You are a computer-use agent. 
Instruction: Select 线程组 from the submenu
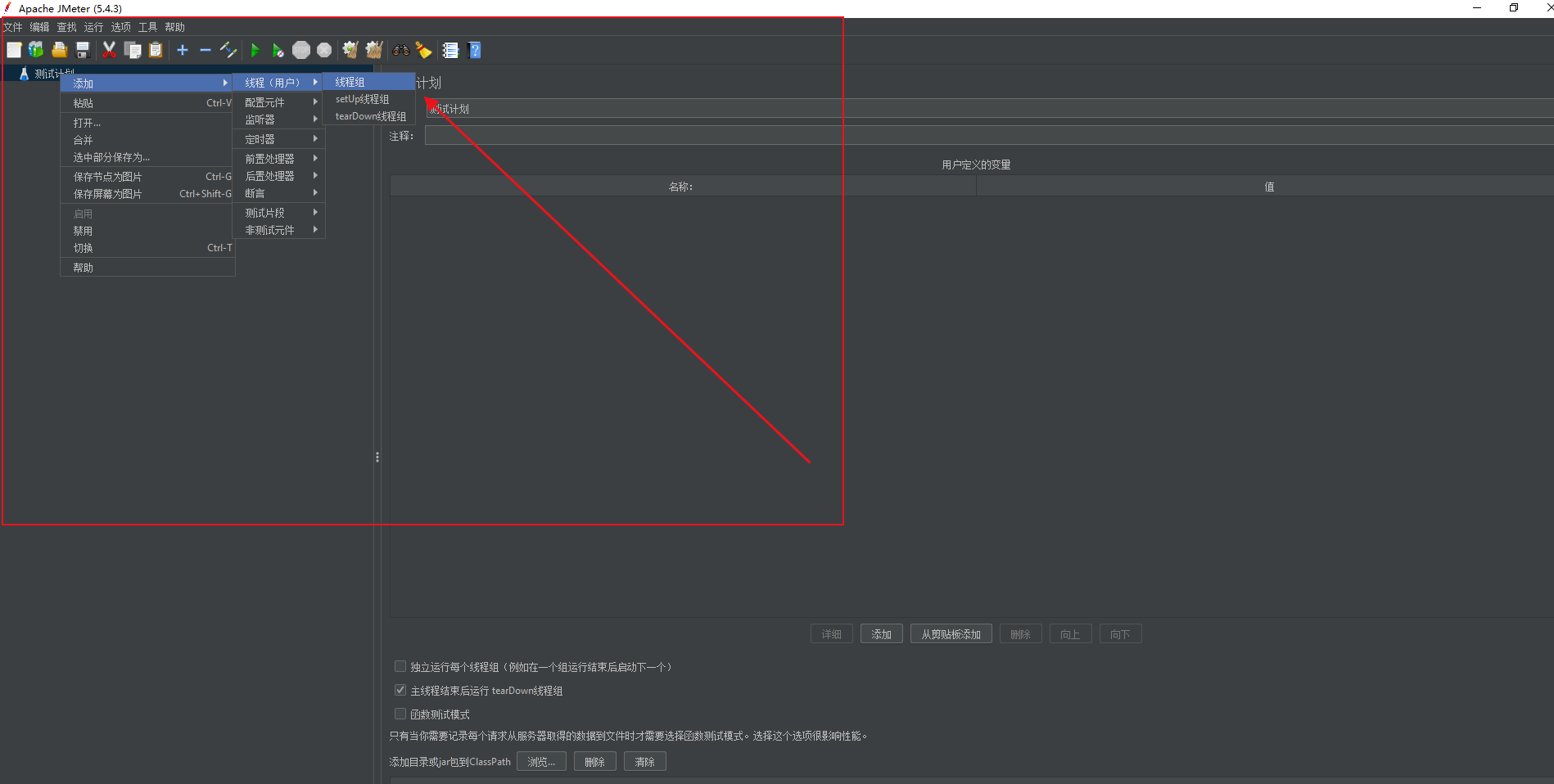tap(369, 82)
